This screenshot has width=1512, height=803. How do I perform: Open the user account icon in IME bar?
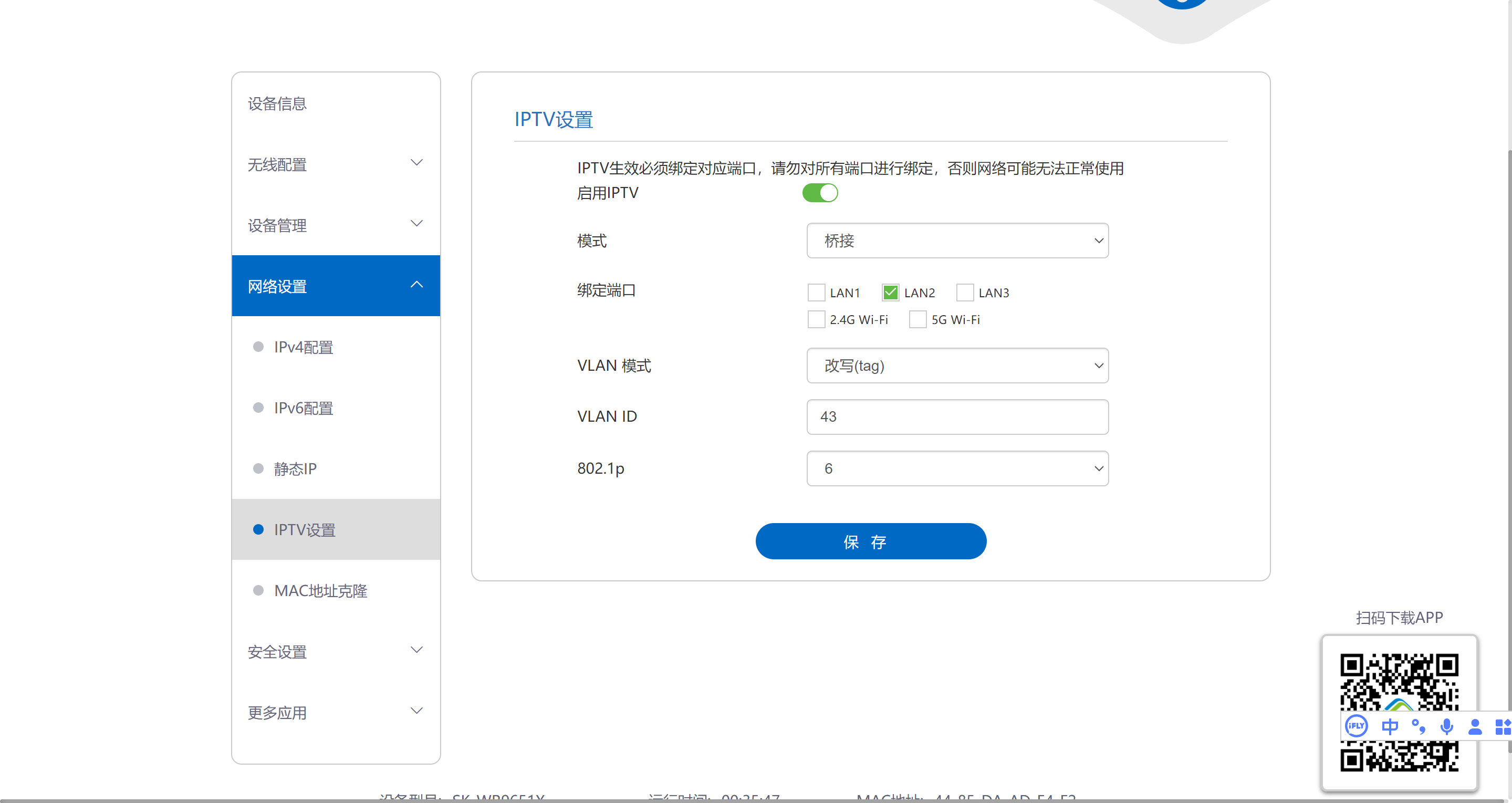(x=1475, y=727)
